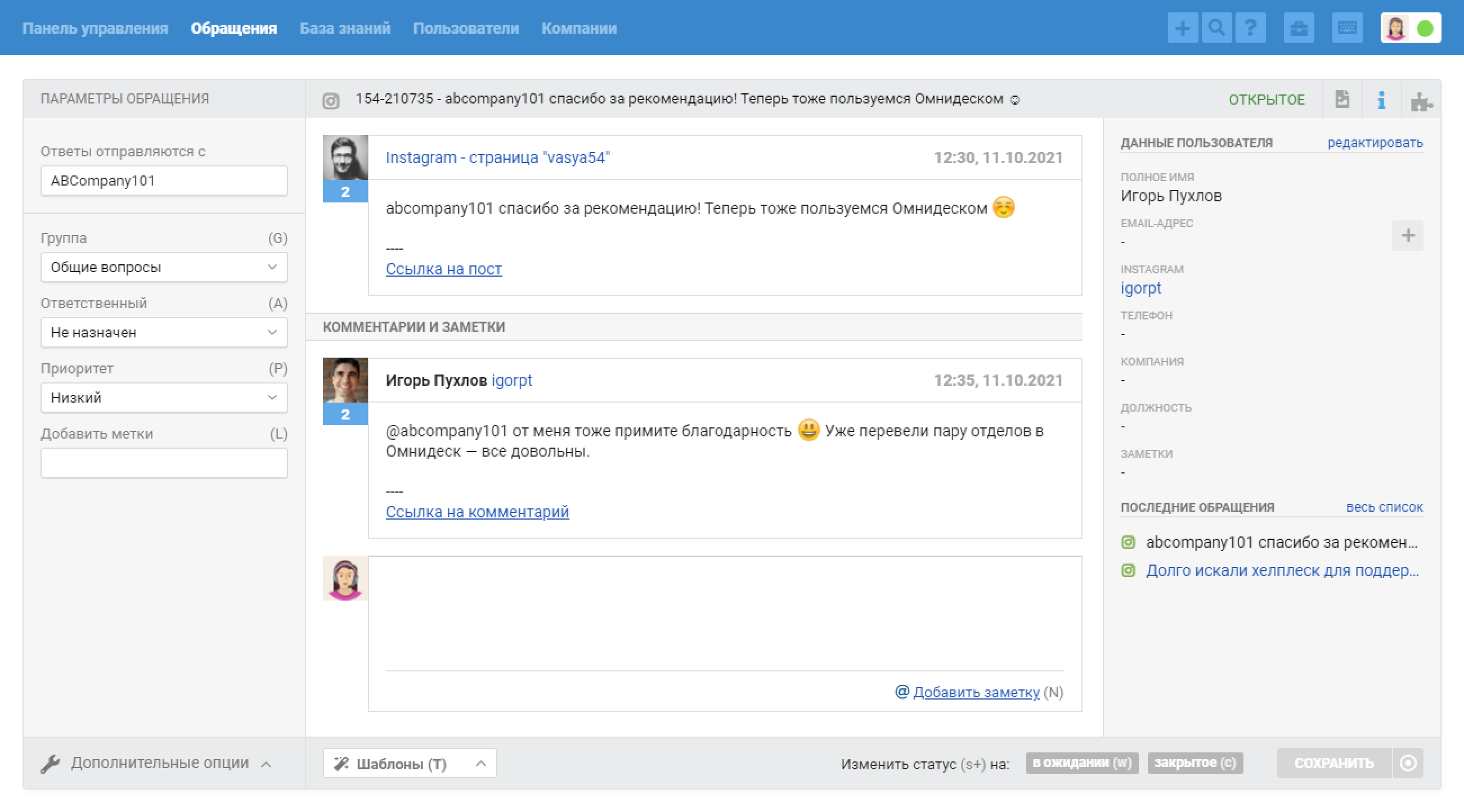This screenshot has width=1464, height=812.
Task: Click Игорь Пухлов's comment avatar
Action: tap(345, 380)
